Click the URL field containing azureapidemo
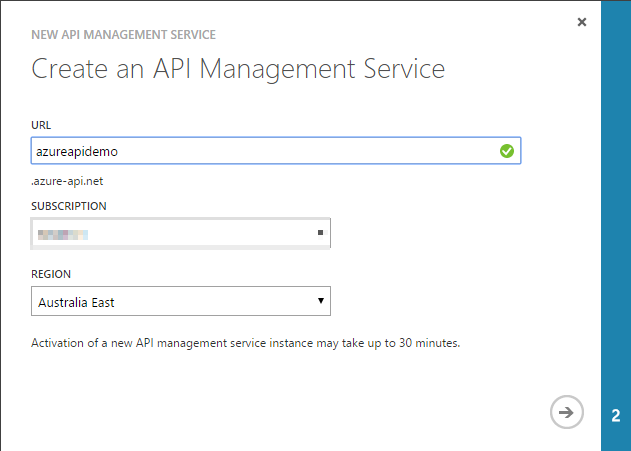The height and width of the screenshot is (451, 631). point(276,151)
